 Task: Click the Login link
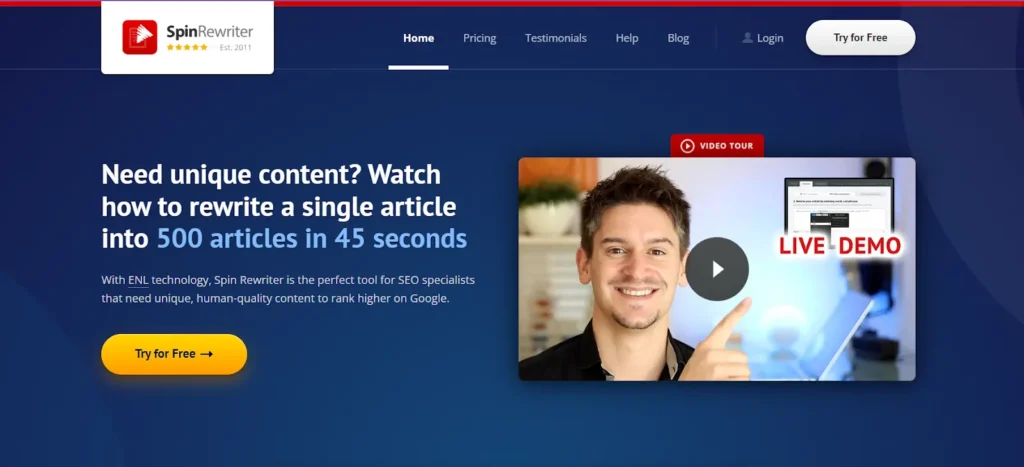point(770,38)
